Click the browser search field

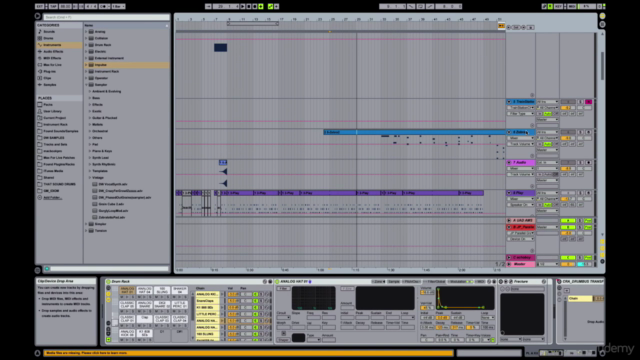(x=106, y=17)
